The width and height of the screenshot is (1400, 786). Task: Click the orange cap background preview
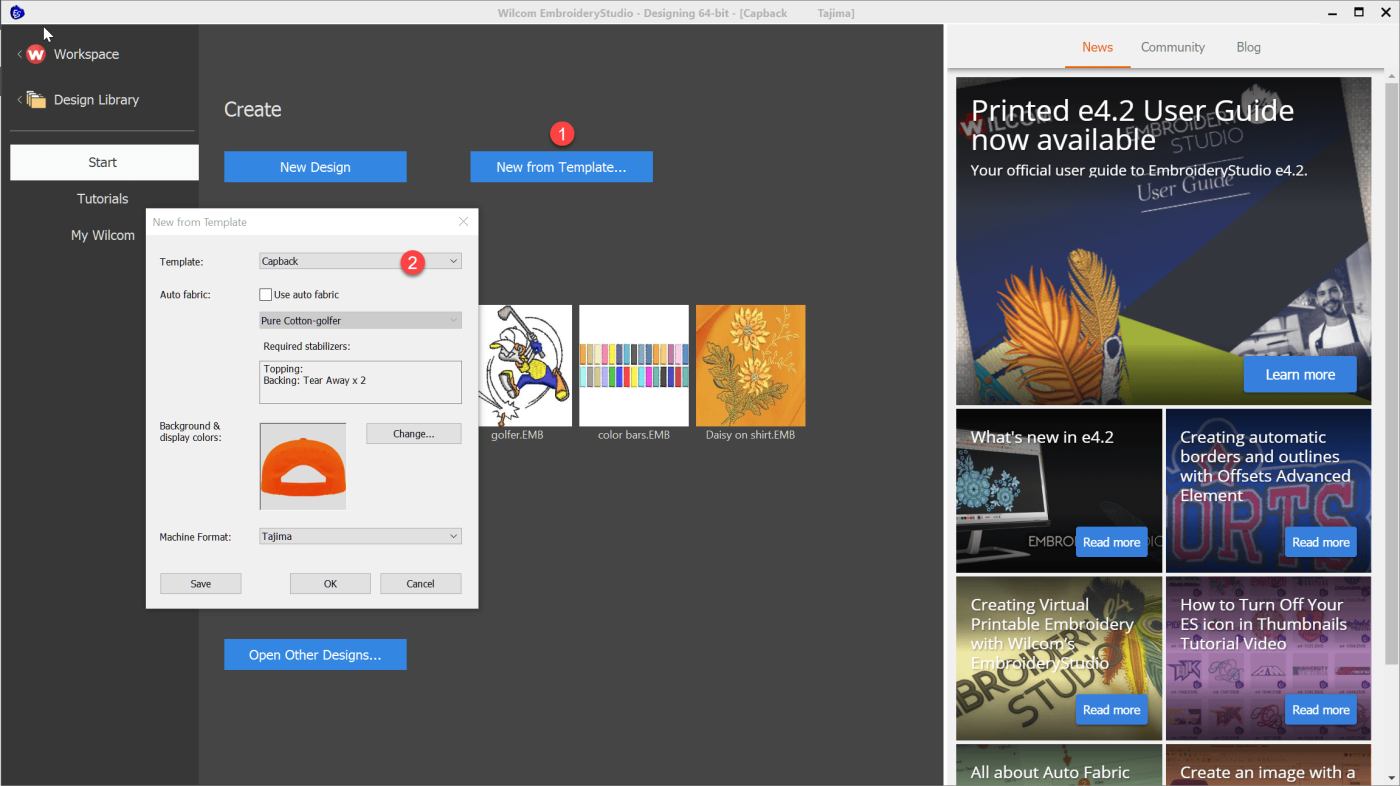tap(303, 466)
